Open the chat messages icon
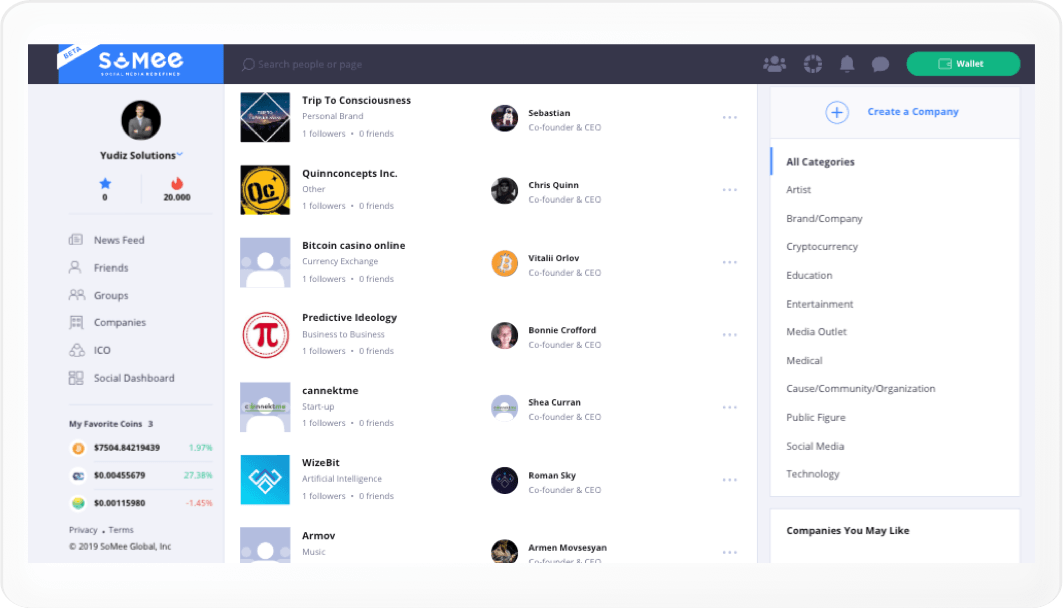The width and height of the screenshot is (1063, 608). point(880,64)
